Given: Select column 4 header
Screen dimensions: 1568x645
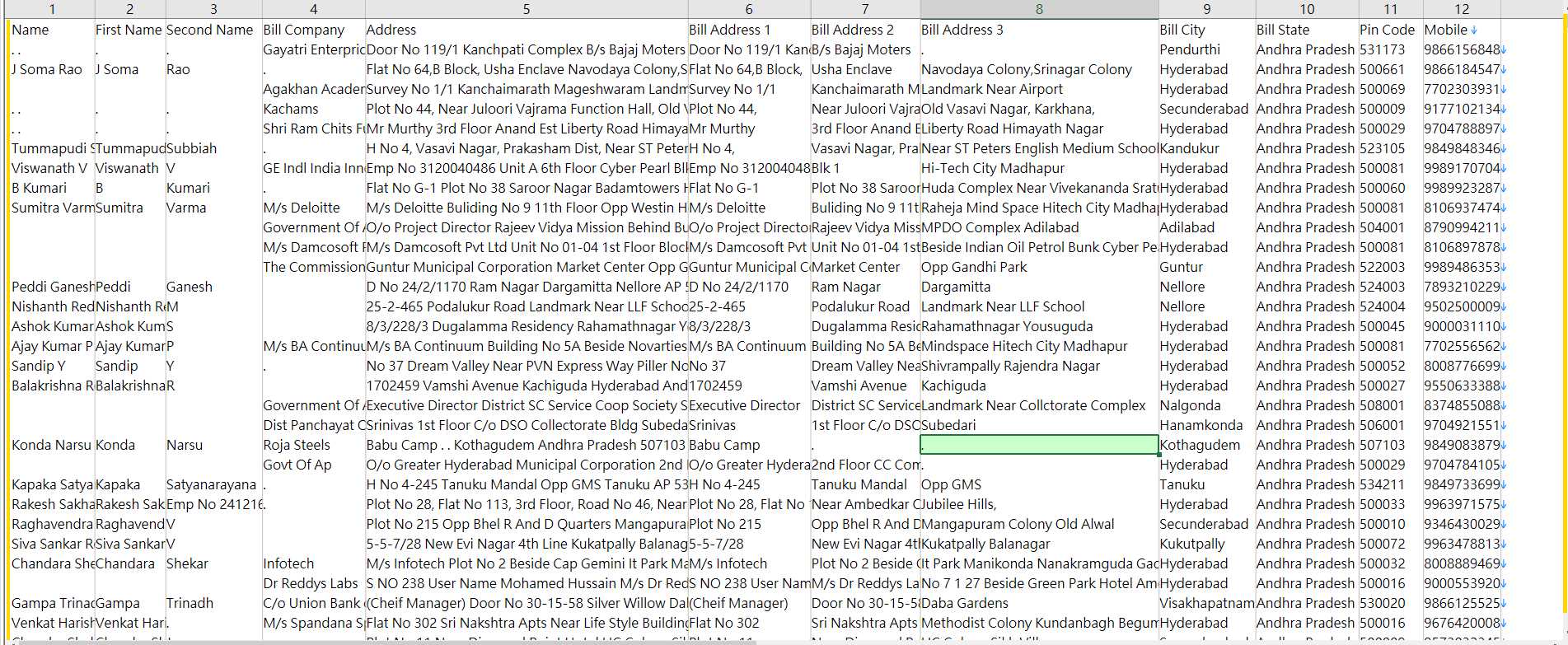Looking at the screenshot, I should click(313, 10).
